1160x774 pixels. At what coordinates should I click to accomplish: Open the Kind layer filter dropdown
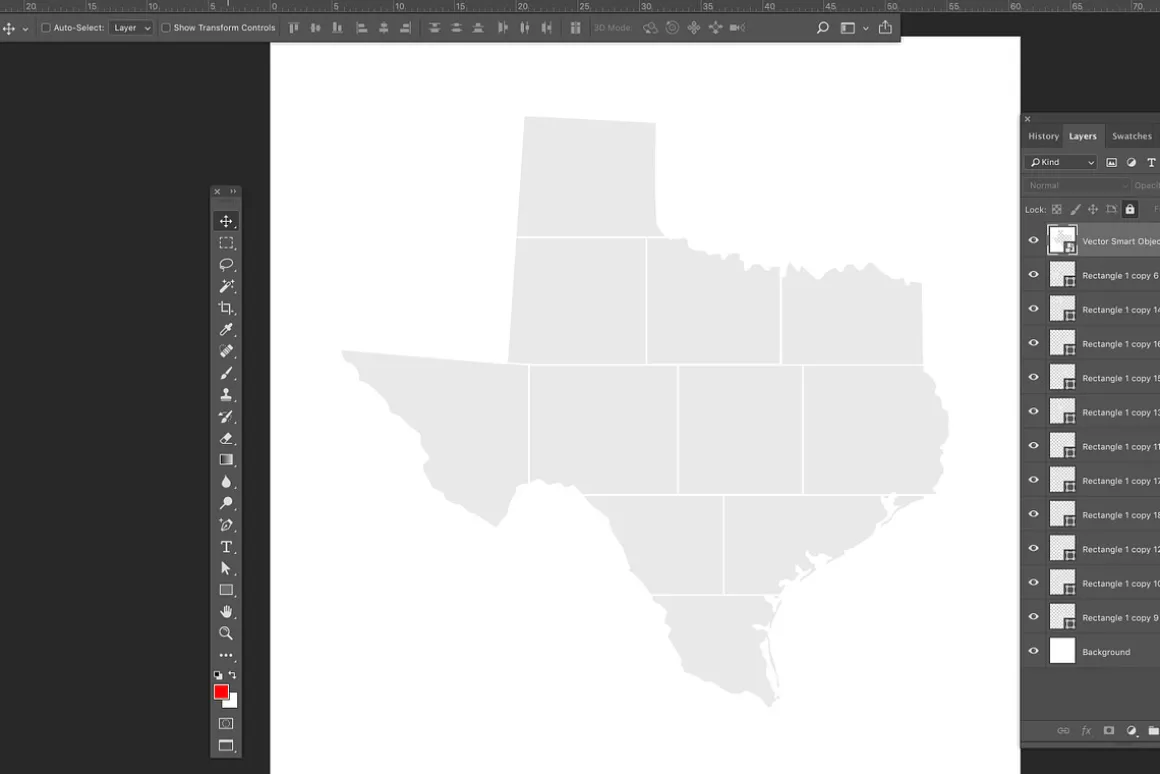1061,162
